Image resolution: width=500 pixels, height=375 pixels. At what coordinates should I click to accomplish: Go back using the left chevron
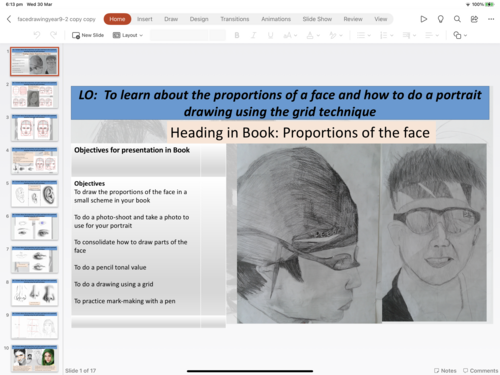[9, 19]
